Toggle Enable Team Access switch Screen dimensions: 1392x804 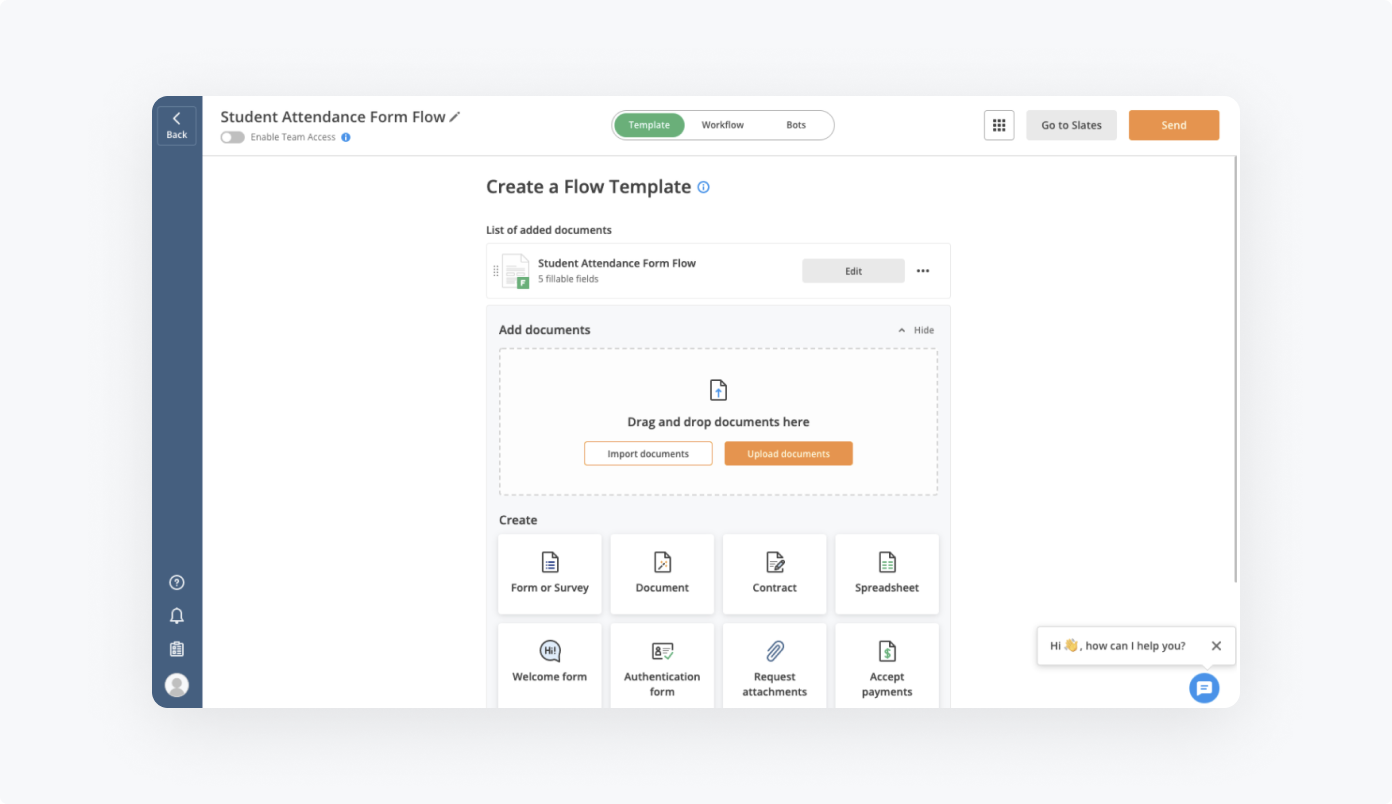point(233,137)
